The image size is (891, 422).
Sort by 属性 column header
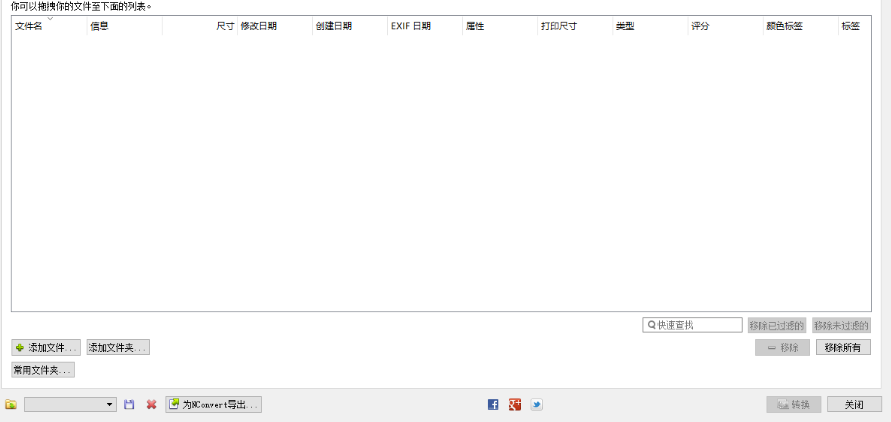point(500,26)
